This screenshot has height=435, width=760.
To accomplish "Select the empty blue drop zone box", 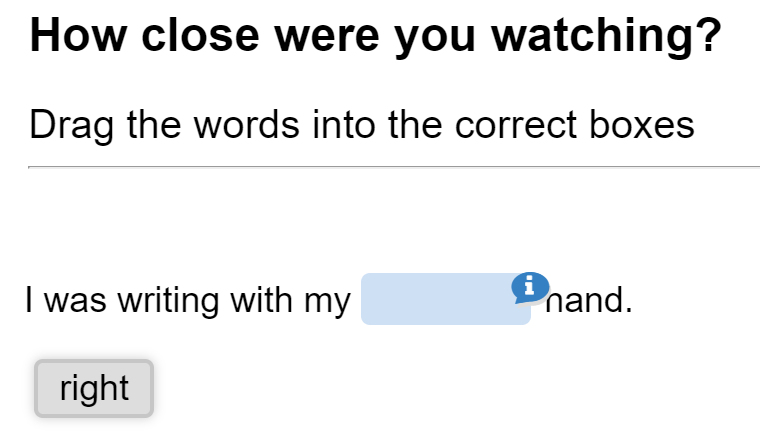I will (446, 299).
